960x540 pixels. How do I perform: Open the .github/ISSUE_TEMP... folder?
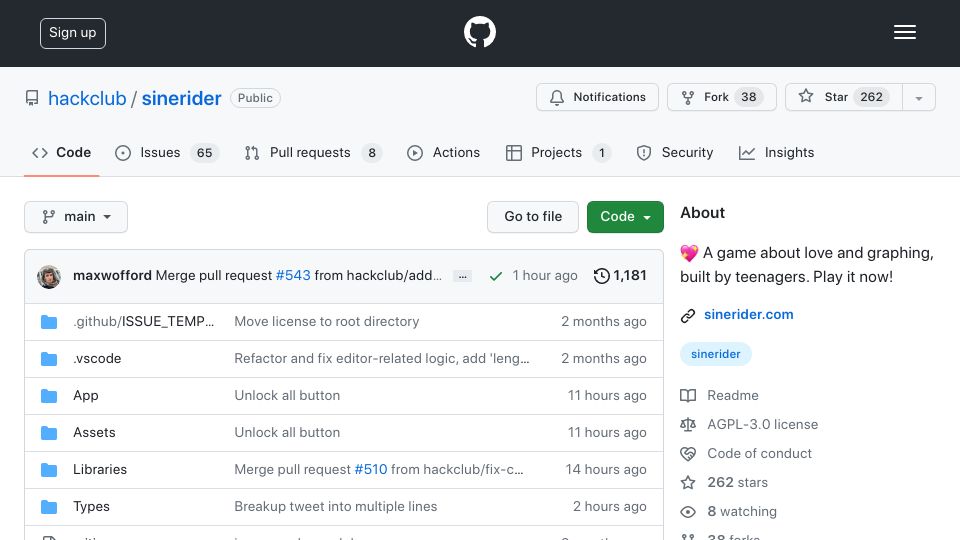click(x=143, y=321)
